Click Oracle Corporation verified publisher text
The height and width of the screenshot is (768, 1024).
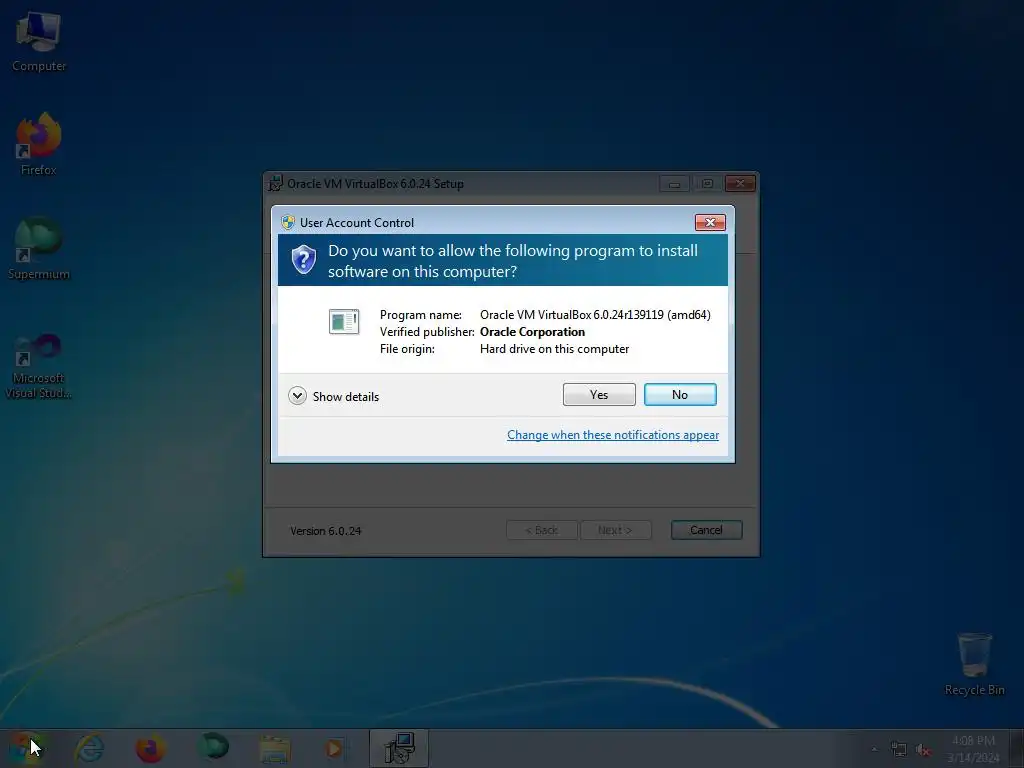pyautogui.click(x=532, y=332)
